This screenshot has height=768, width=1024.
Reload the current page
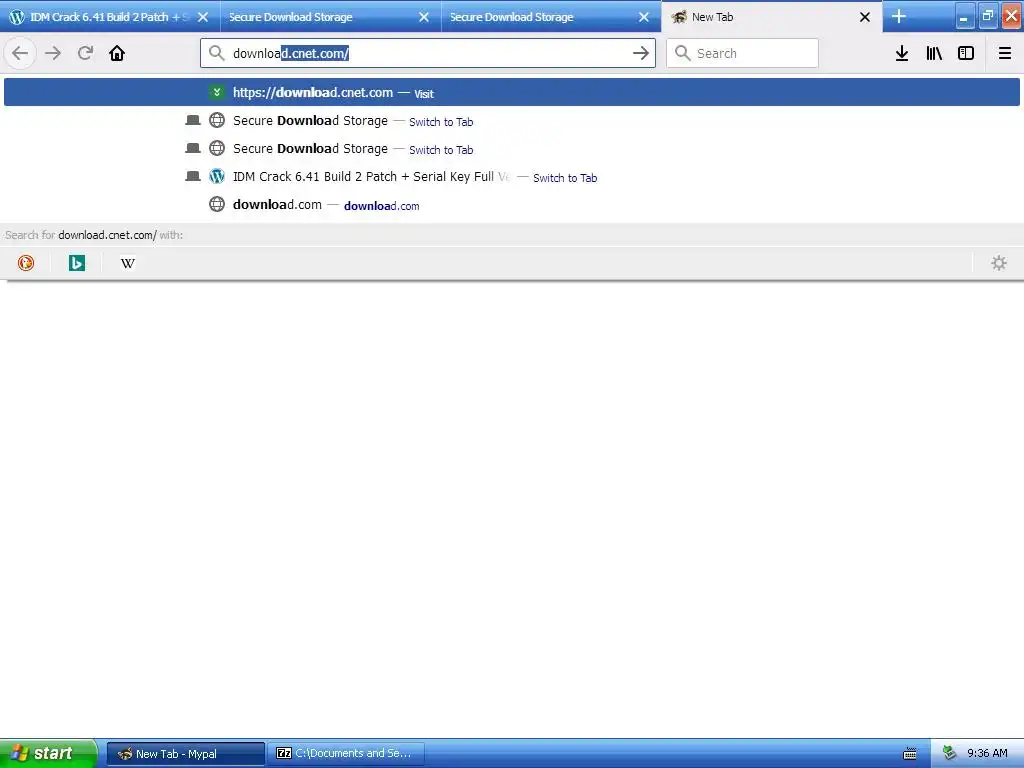(85, 53)
